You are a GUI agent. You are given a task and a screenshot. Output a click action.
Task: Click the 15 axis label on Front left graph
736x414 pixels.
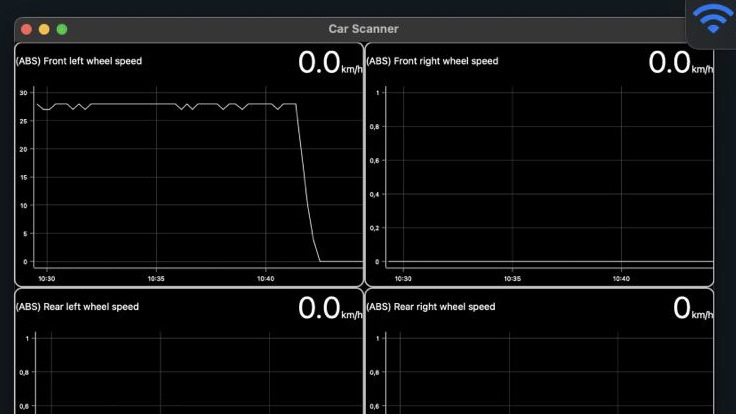[x=23, y=177]
